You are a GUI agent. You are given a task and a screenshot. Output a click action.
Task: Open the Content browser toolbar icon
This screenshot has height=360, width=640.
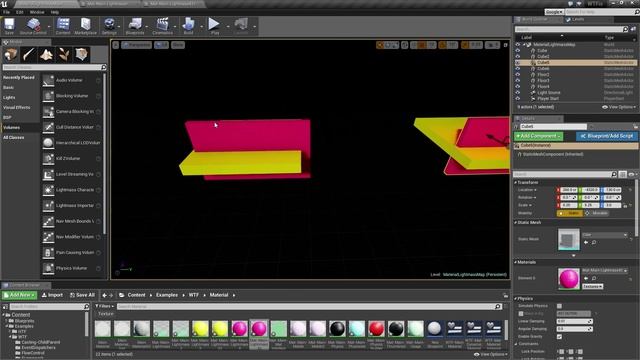coord(63,26)
